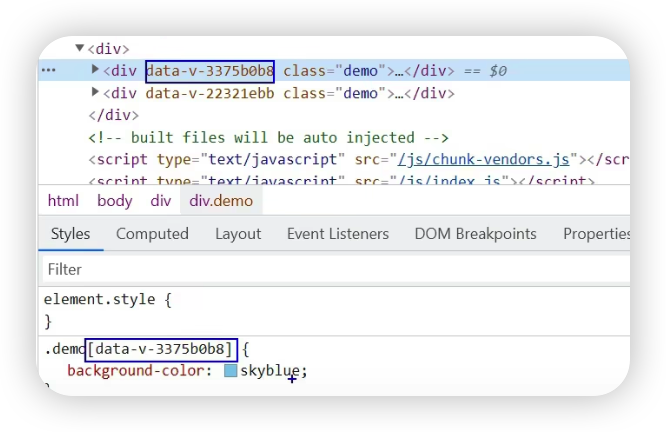Select the div breadcrumb
Screen dimensions: 666x432
tap(161, 200)
